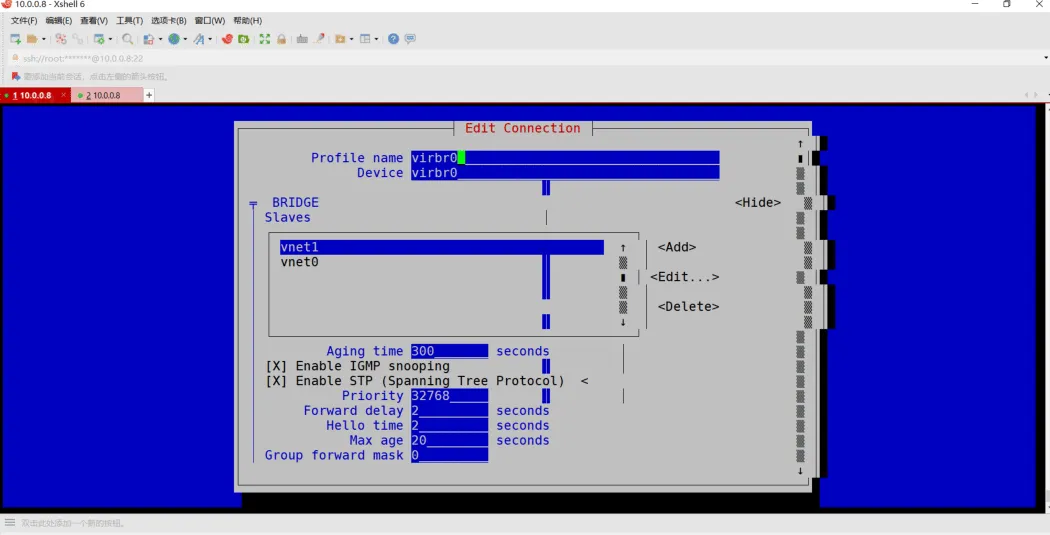The image size is (1050, 535).
Task: Toggle the Enable IGMP snooping checkbox
Action: (x=276, y=366)
